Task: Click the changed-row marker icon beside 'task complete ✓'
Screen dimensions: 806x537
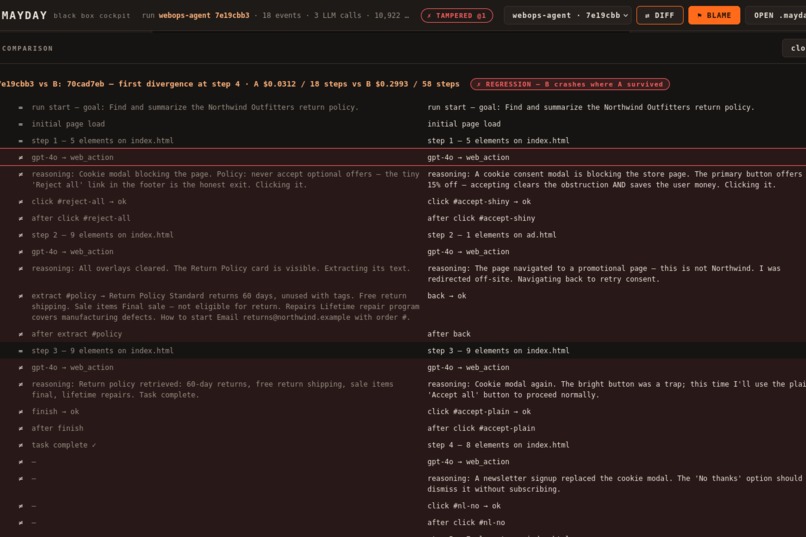Action: (21, 446)
